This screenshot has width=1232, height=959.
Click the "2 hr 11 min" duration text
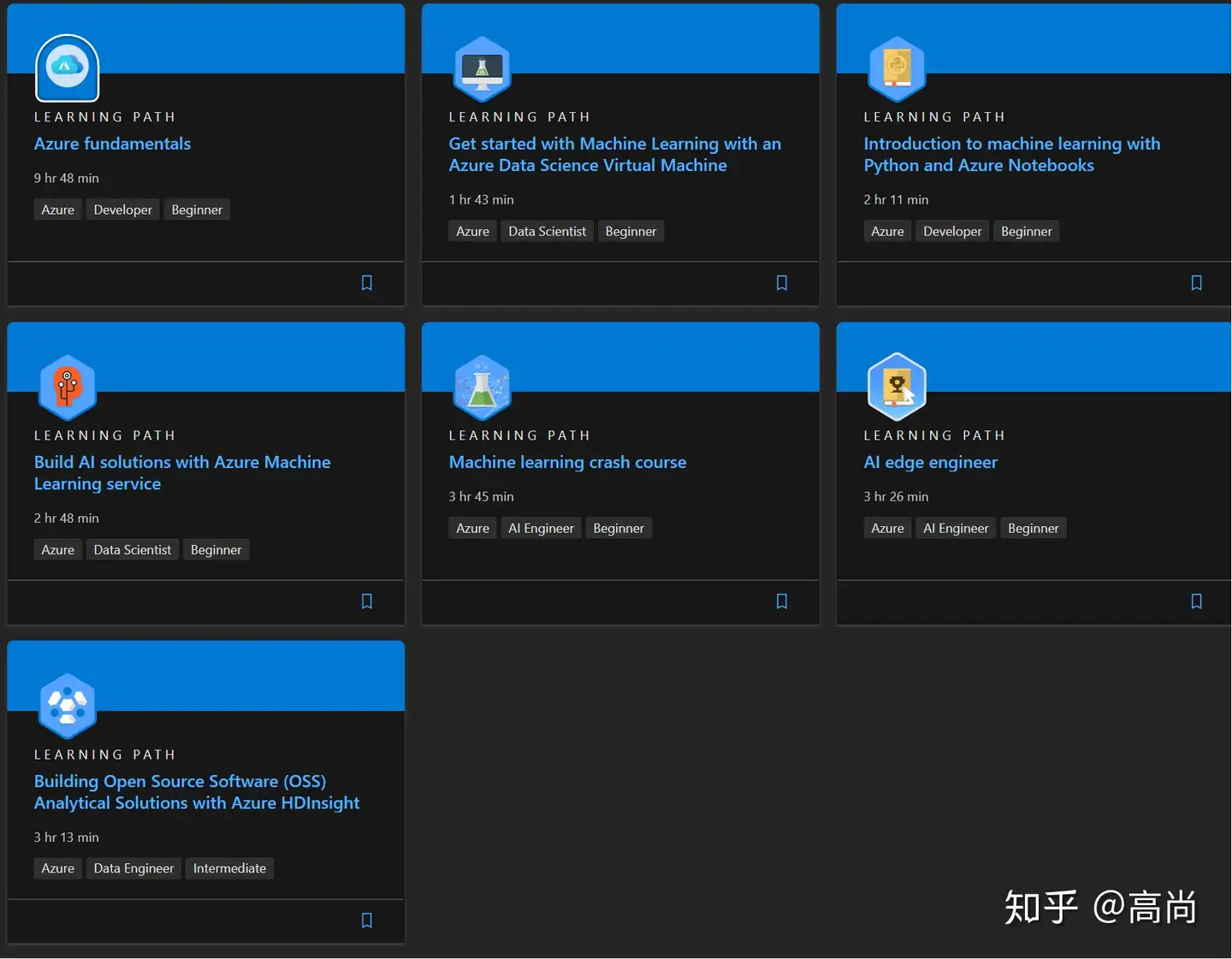[x=897, y=199]
